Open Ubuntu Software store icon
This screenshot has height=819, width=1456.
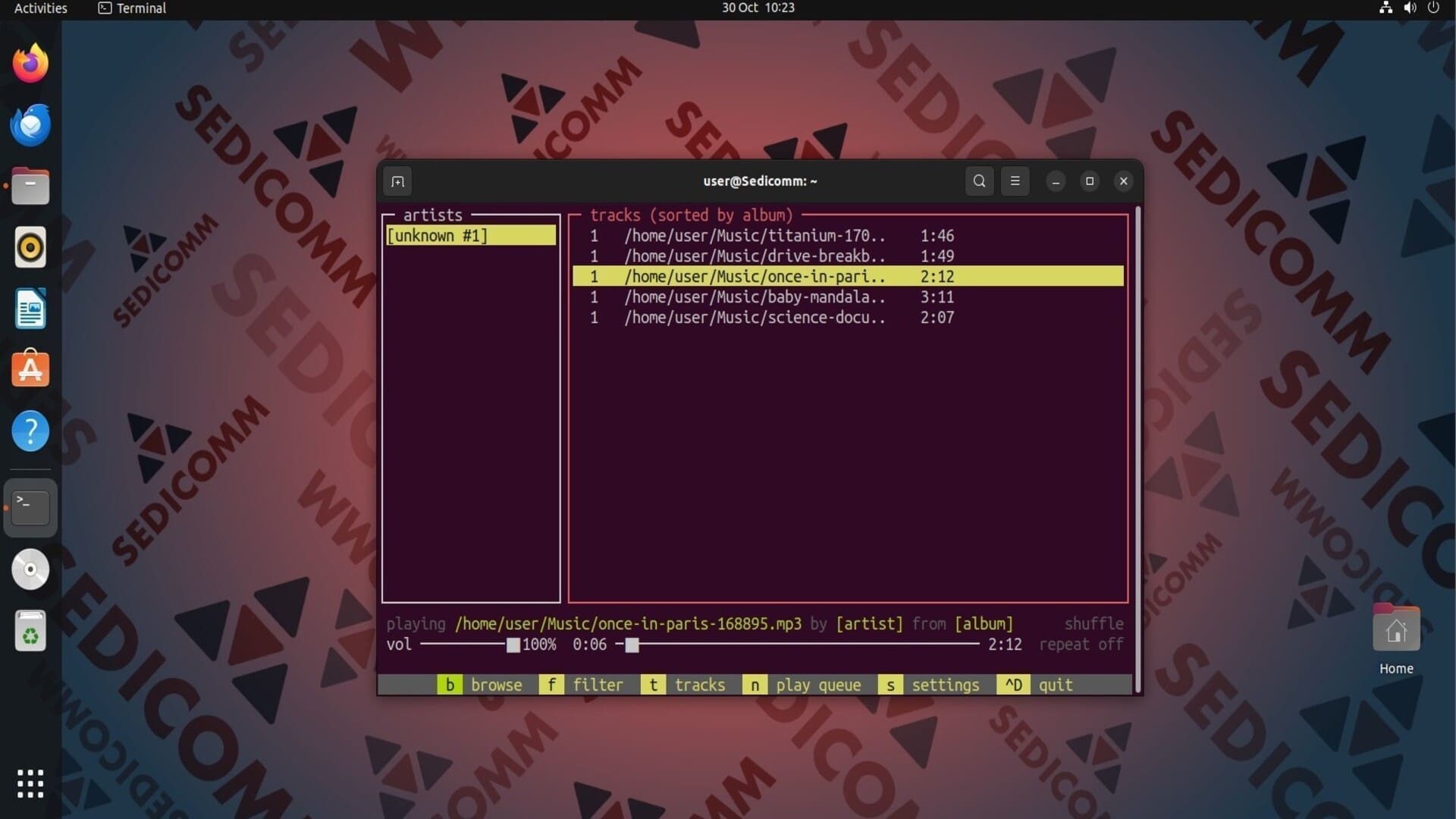click(x=30, y=369)
